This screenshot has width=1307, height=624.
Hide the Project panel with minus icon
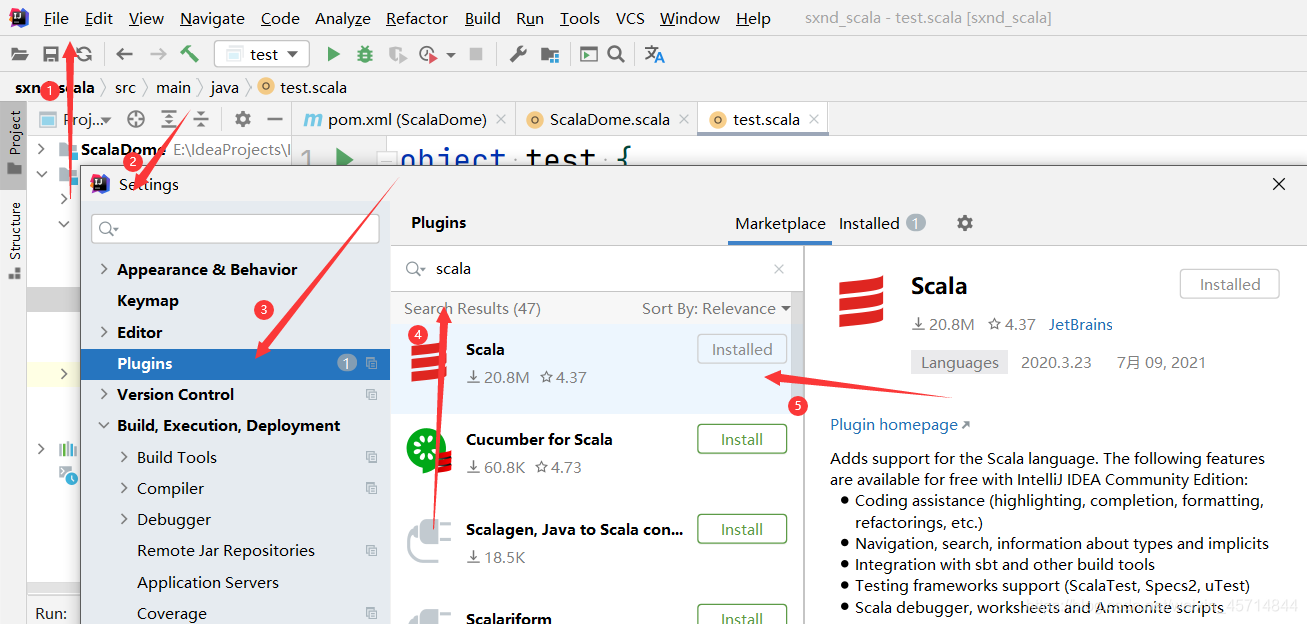pyautogui.click(x=275, y=119)
